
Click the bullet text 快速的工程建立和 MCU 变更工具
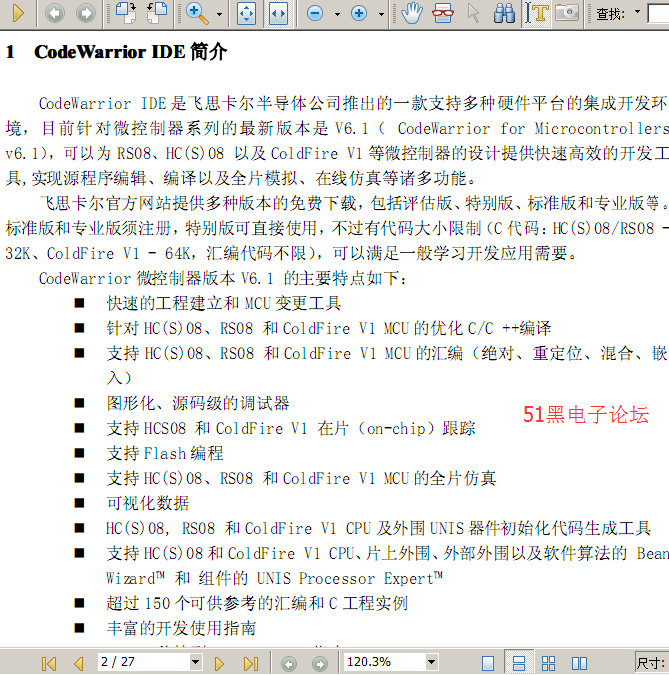(x=224, y=303)
